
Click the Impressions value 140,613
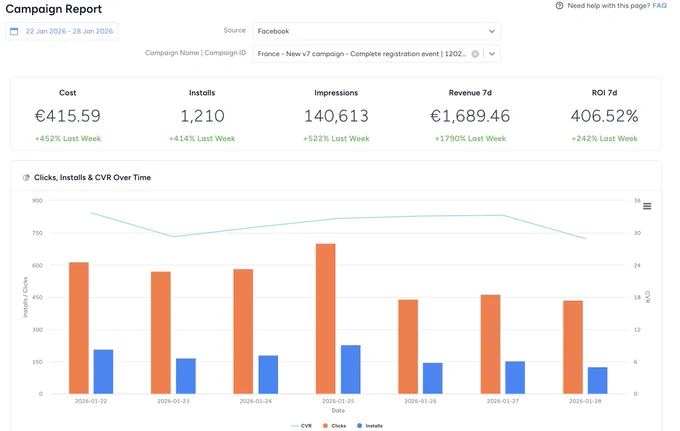click(336, 116)
